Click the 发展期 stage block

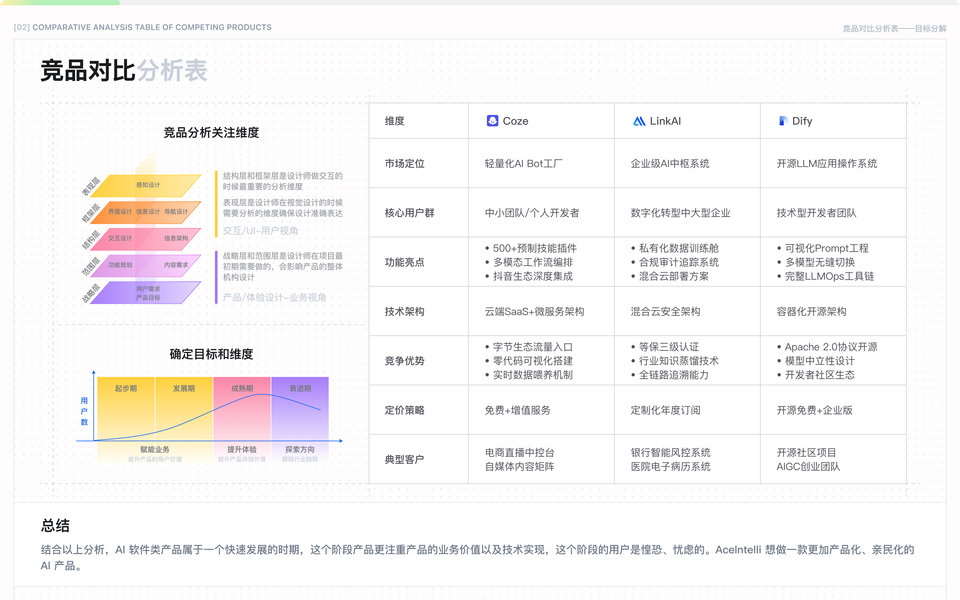pyautogui.click(x=184, y=408)
